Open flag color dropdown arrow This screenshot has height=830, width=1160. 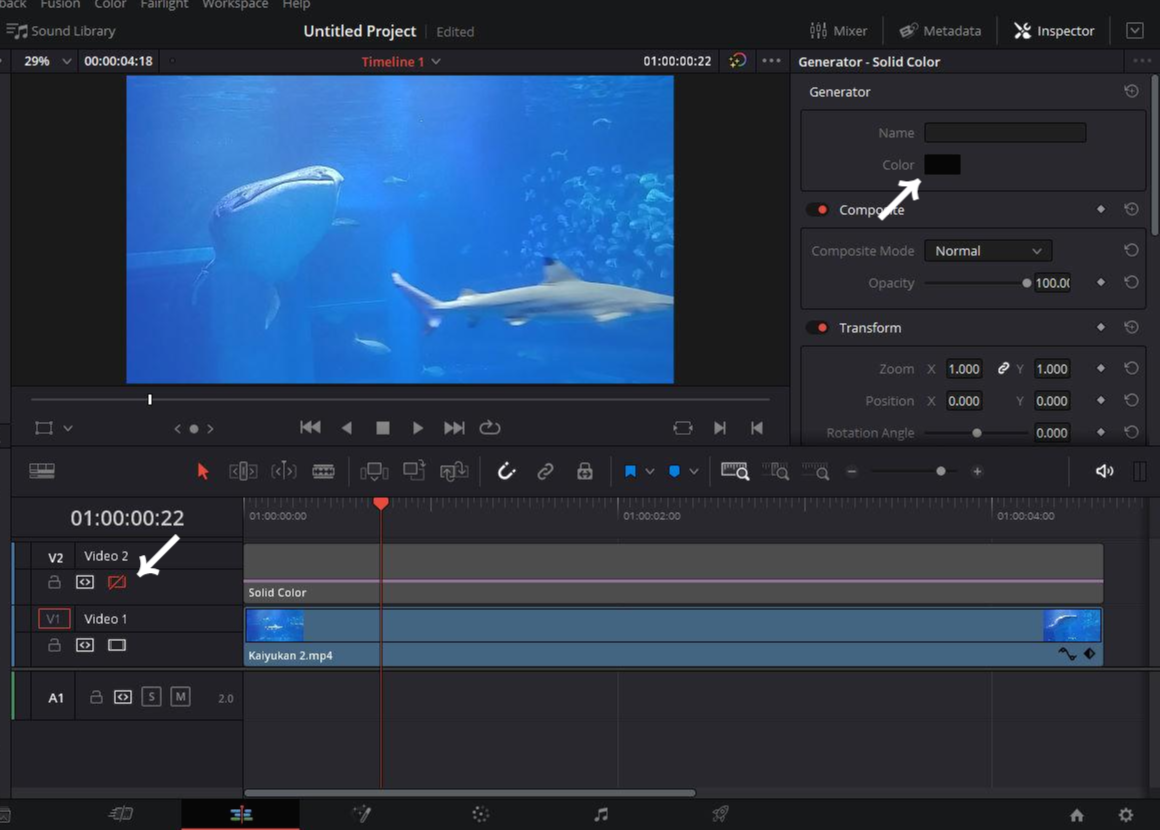(x=650, y=471)
